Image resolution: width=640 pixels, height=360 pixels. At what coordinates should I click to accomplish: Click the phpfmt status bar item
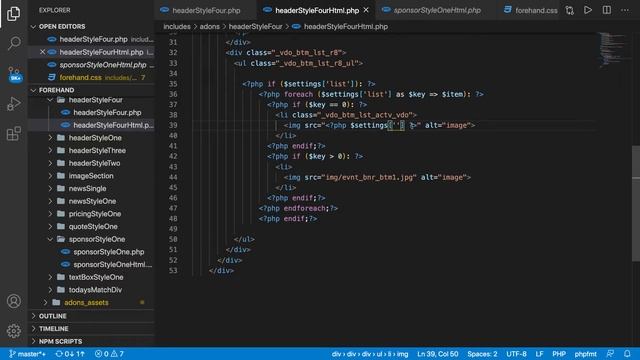[585, 354]
